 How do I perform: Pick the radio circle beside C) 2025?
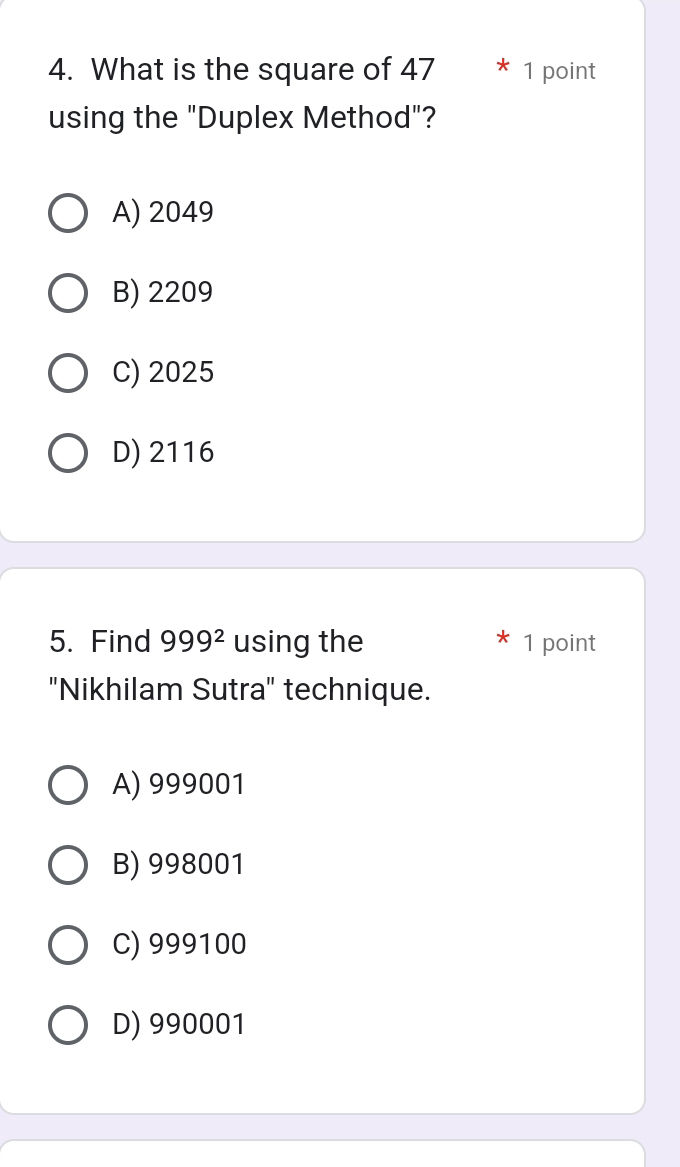(68, 373)
